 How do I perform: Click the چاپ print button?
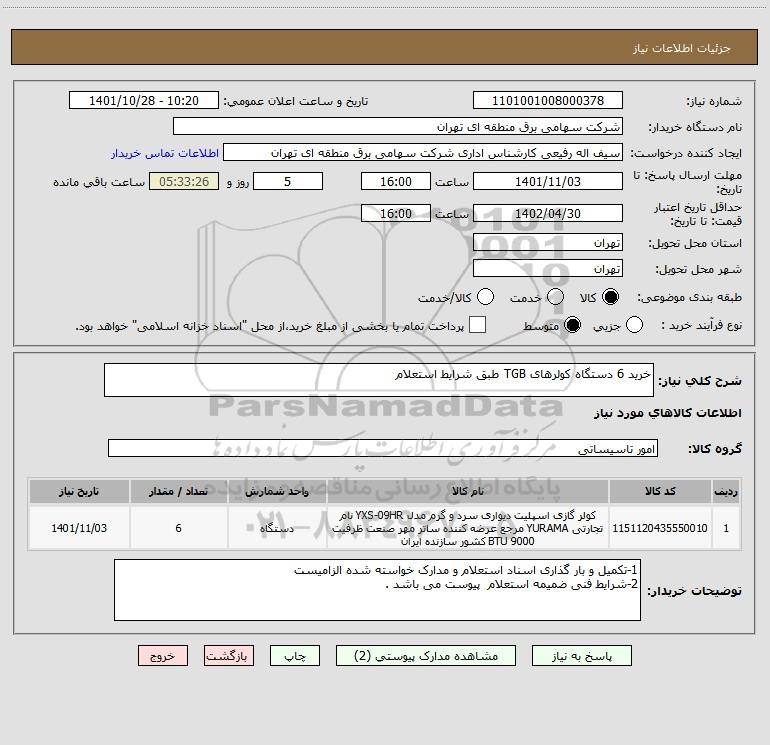(295, 656)
